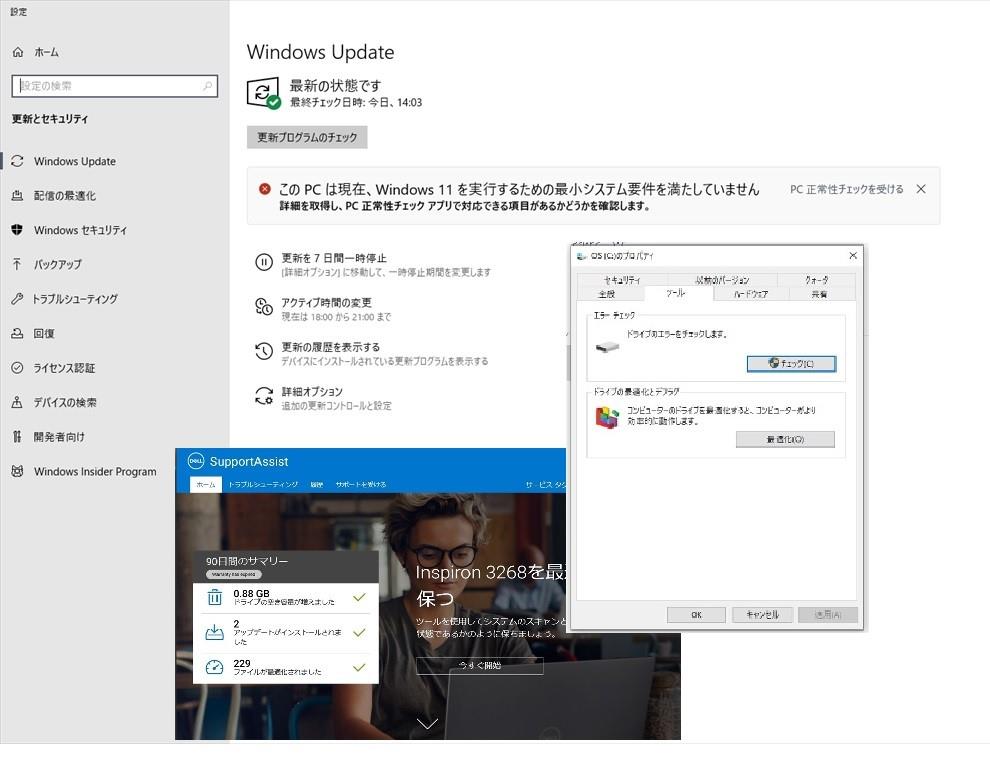Screen dimensions: 990x766
Task: Open 開発者向け tools icon
Action: tap(18, 436)
